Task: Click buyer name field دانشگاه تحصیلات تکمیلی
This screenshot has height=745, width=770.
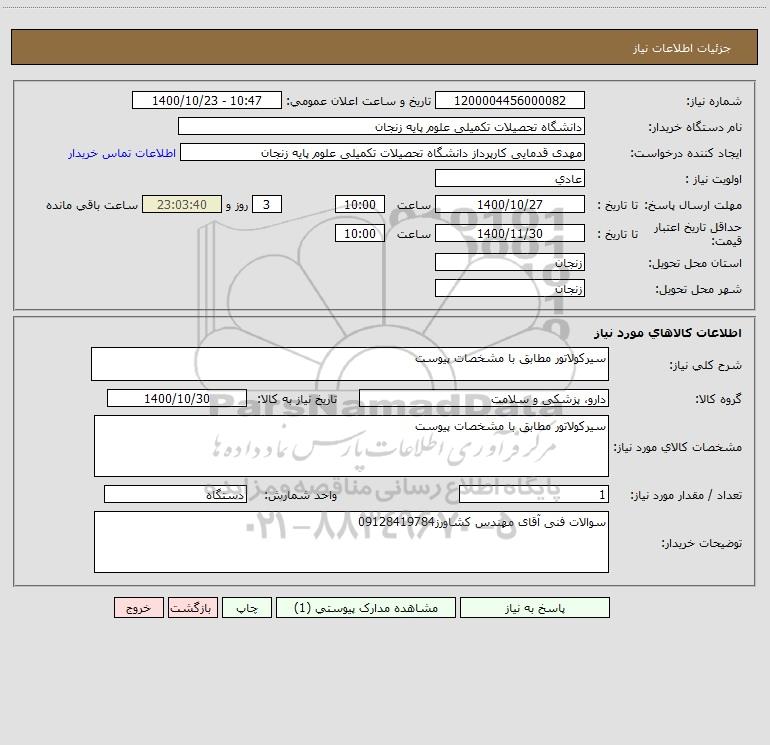Action: [381, 126]
